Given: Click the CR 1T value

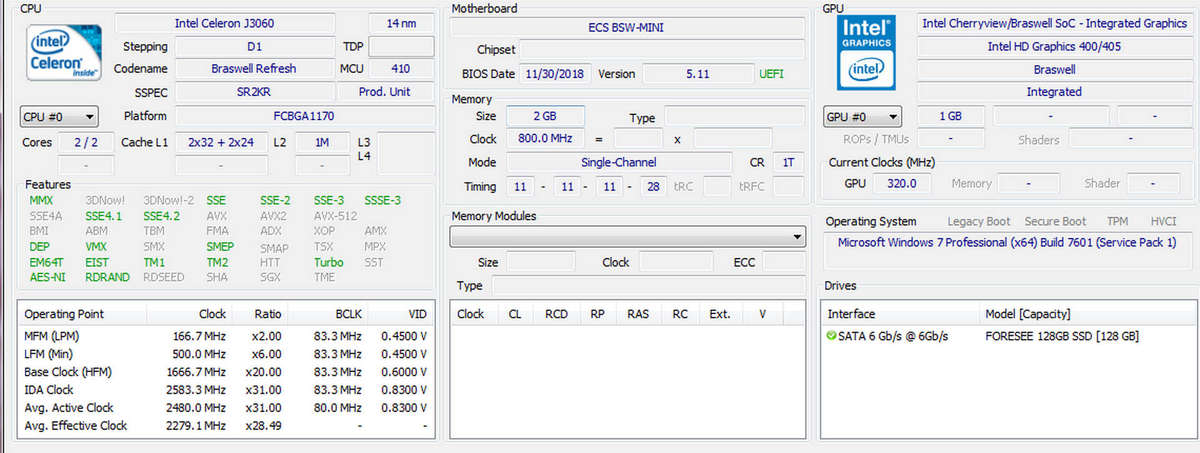Looking at the screenshot, I should [789, 162].
